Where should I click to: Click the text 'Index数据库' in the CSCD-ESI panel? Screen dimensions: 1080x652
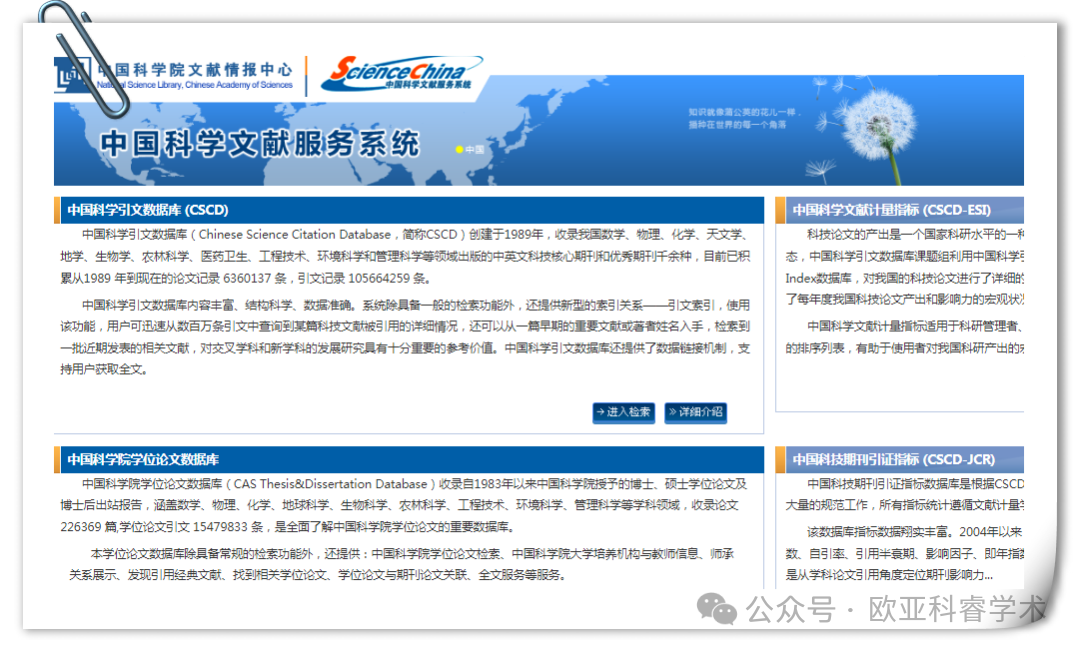(x=818, y=278)
